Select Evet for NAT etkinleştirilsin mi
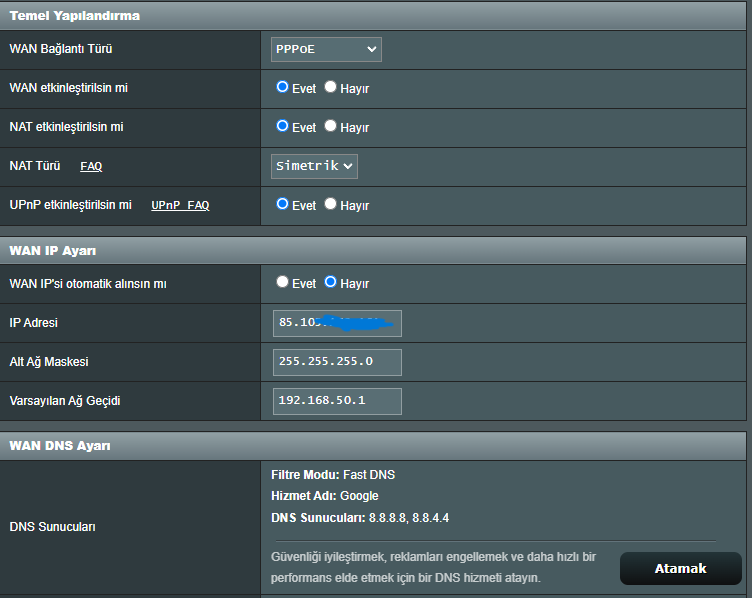Image resolution: width=752 pixels, height=598 pixels. [x=282, y=126]
